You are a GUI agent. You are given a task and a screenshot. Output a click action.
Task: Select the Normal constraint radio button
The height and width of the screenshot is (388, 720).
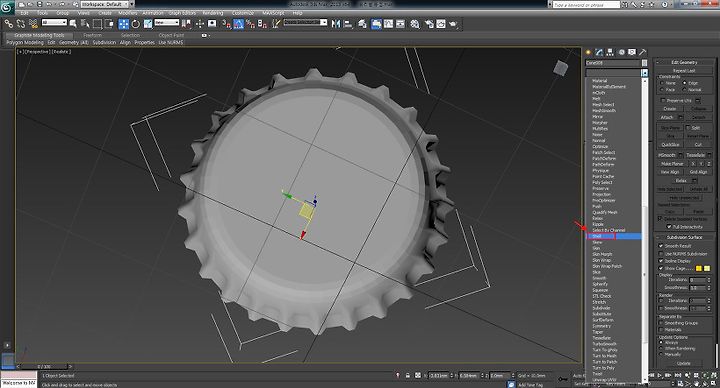coord(685,90)
